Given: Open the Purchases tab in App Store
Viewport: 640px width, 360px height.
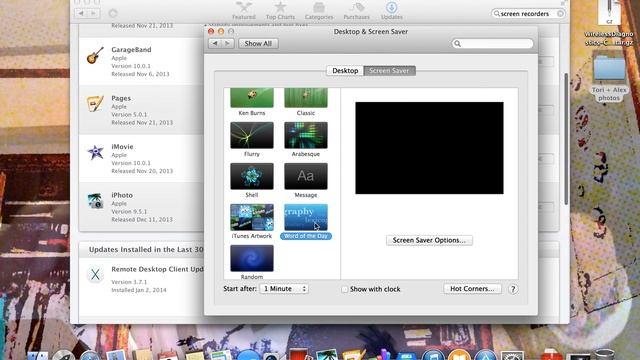Looking at the screenshot, I should coord(356,11).
